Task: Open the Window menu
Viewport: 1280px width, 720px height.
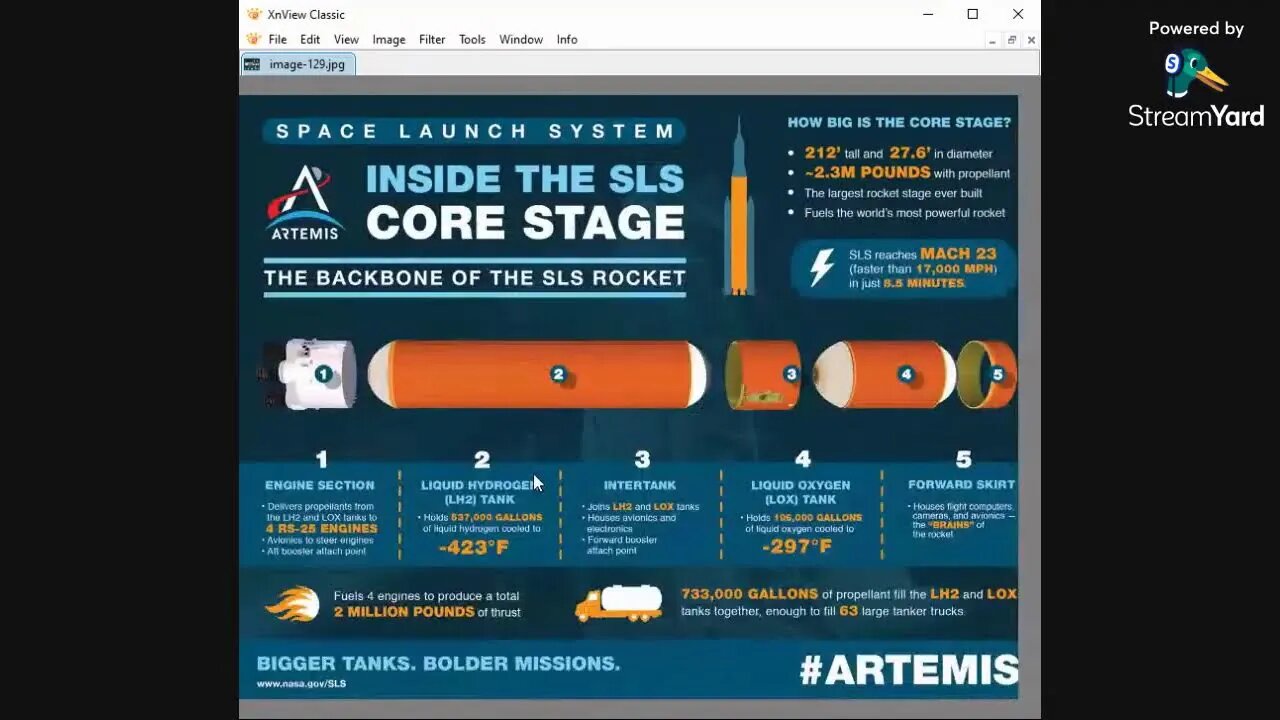Action: (x=521, y=40)
